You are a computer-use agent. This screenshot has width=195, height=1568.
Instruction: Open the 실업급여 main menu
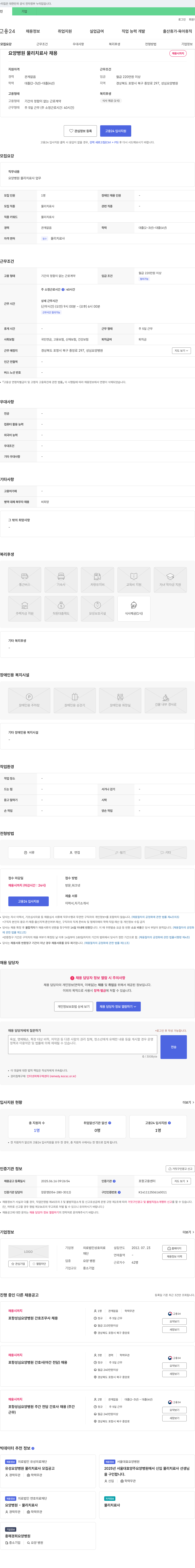pos(97,31)
